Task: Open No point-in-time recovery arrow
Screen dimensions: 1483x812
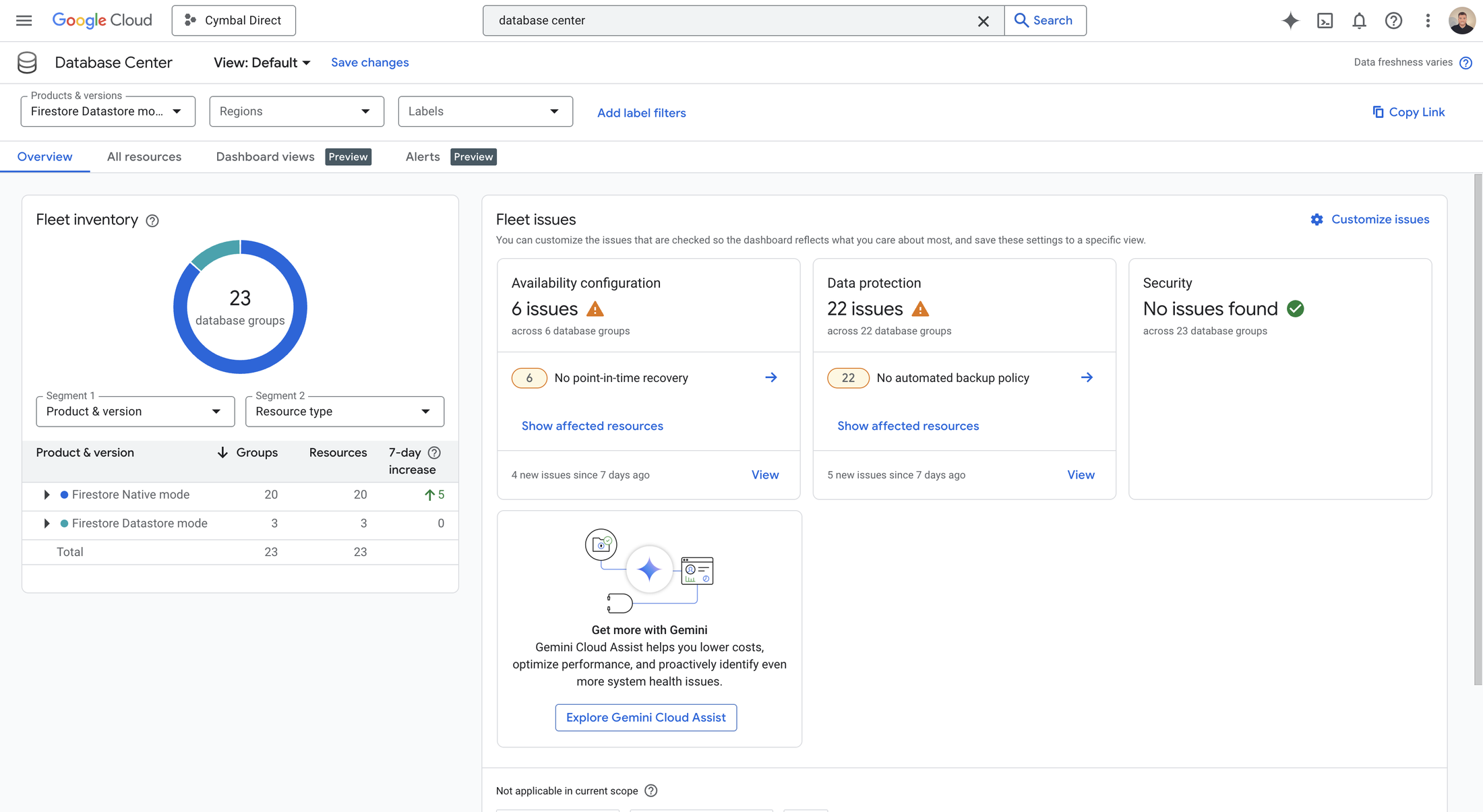Action: point(771,377)
